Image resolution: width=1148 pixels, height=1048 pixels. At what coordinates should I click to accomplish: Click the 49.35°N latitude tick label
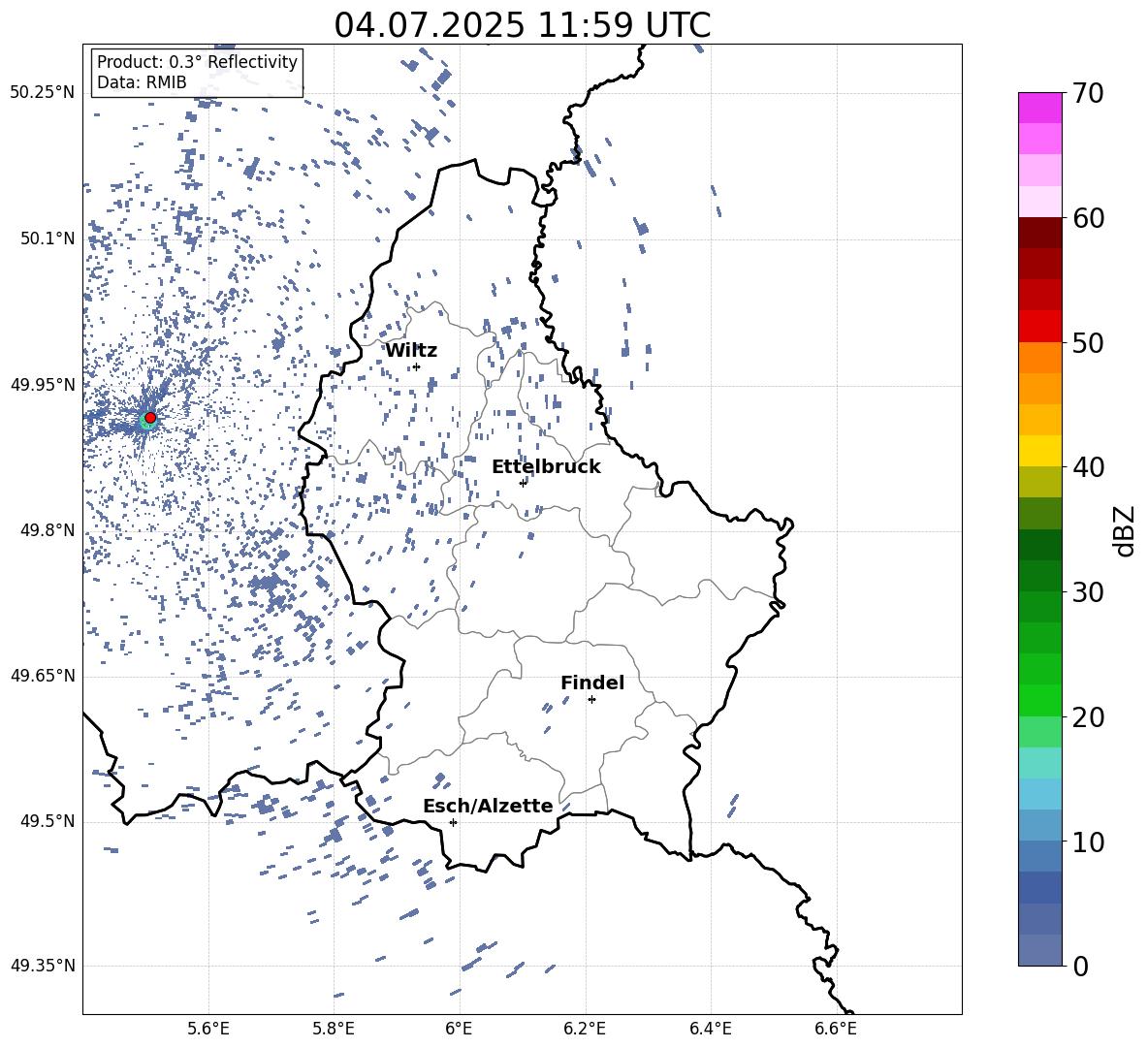pos(43,966)
